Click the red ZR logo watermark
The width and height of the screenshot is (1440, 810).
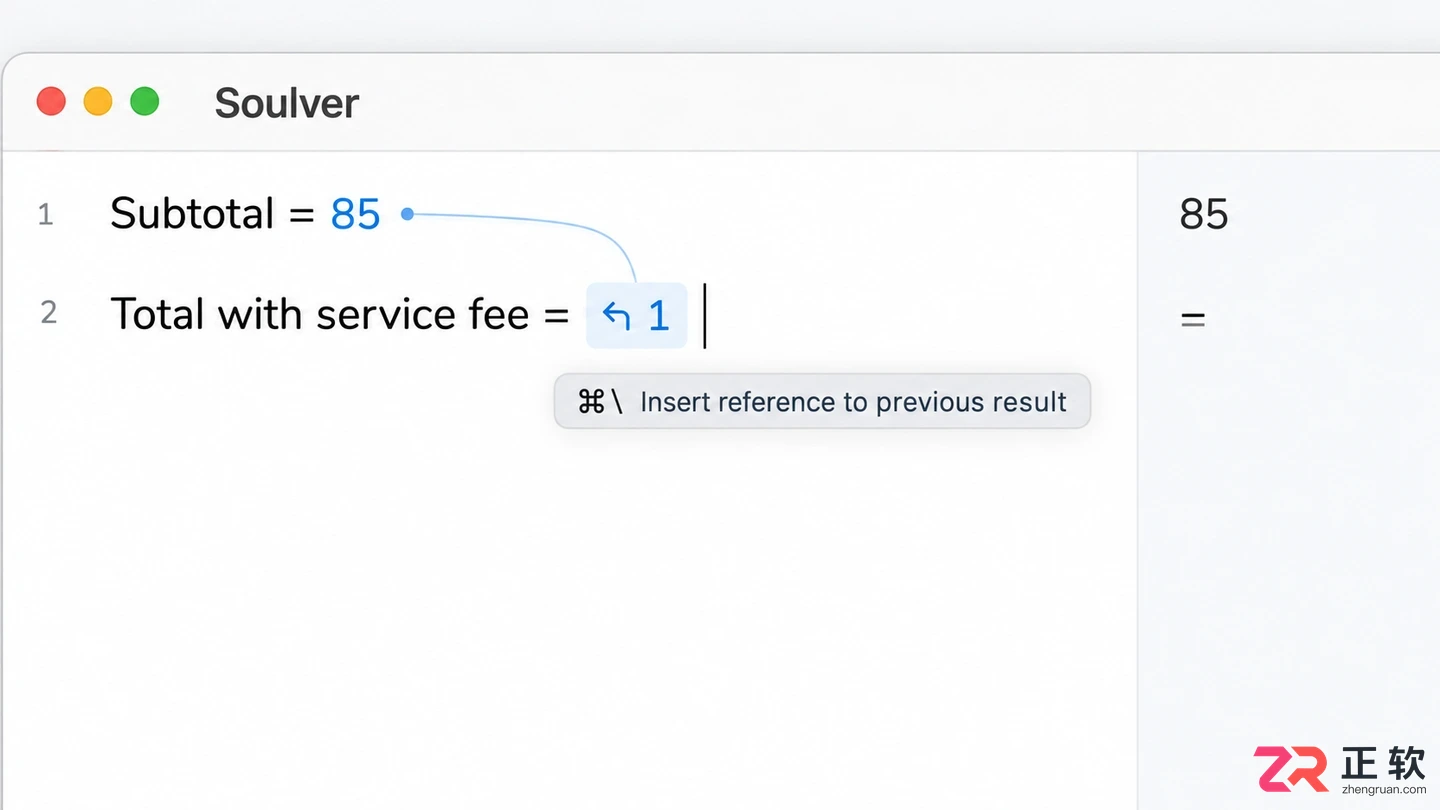pyautogui.click(x=1291, y=769)
